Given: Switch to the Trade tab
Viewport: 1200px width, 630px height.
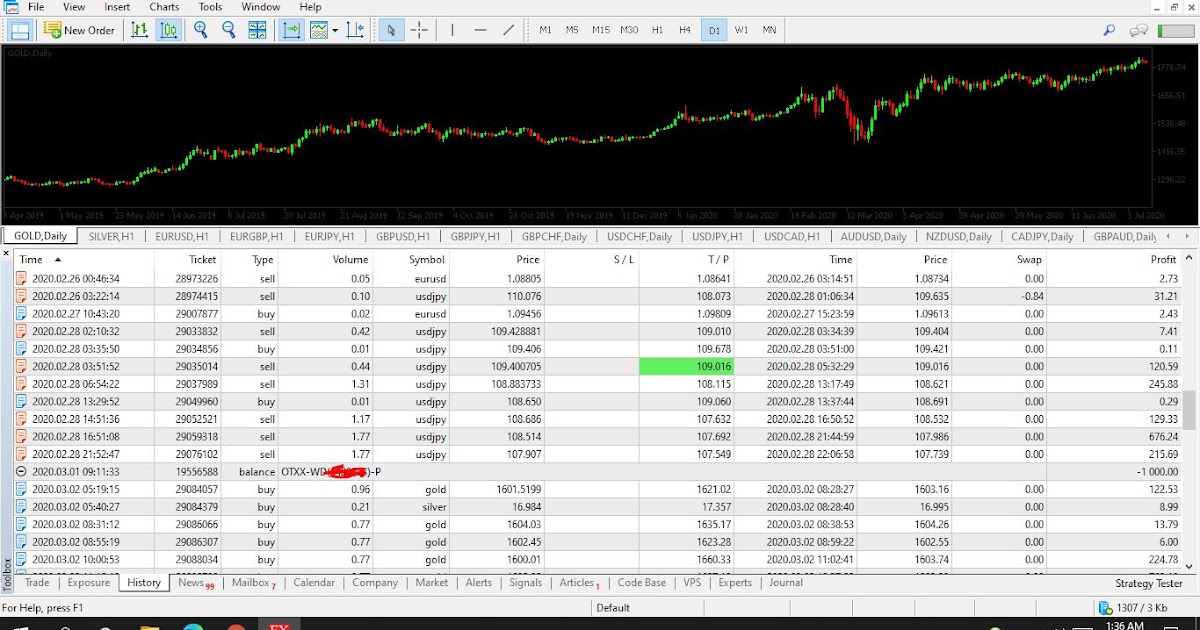Looking at the screenshot, I should (36, 582).
